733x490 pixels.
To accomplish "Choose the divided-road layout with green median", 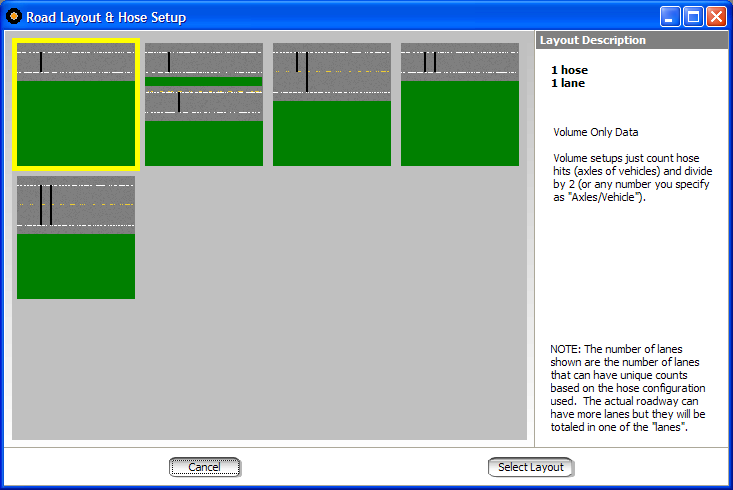I will point(204,104).
